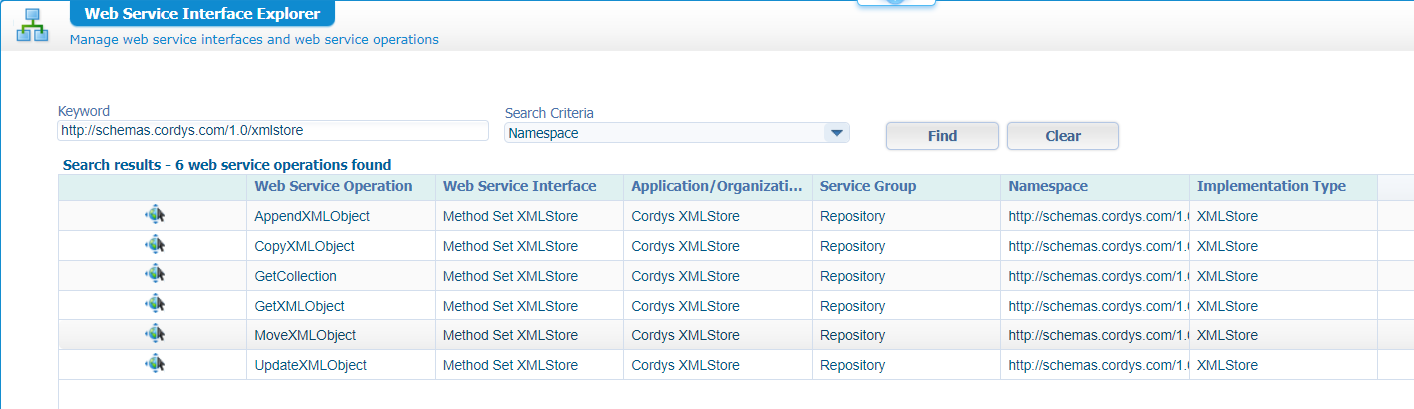
Task: Select the GetCollection operation name
Action: (x=296, y=276)
